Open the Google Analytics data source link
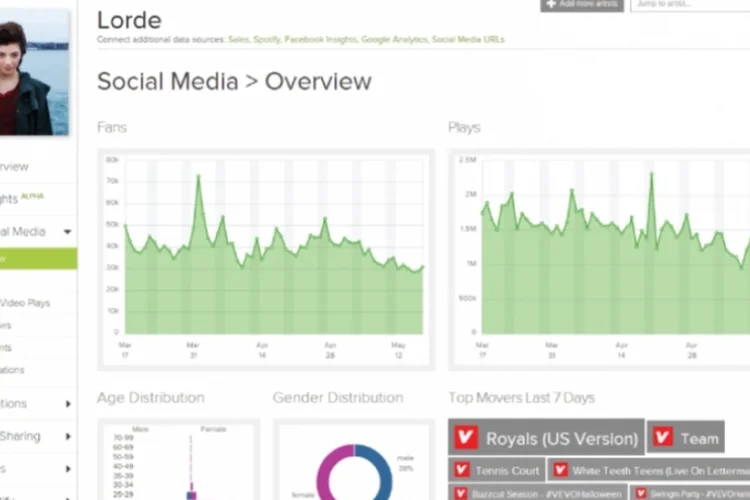 [x=394, y=39]
